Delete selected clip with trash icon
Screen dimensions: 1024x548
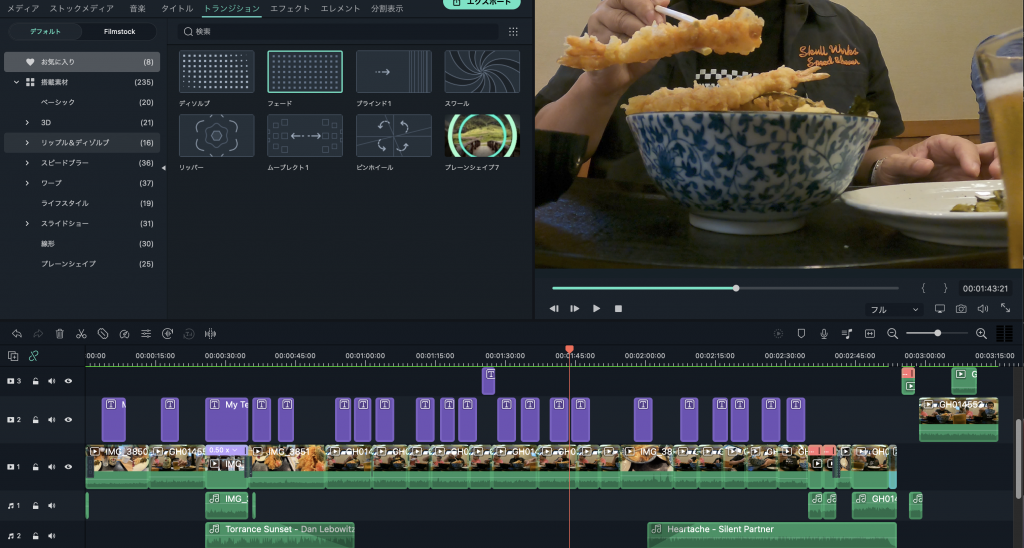point(59,334)
